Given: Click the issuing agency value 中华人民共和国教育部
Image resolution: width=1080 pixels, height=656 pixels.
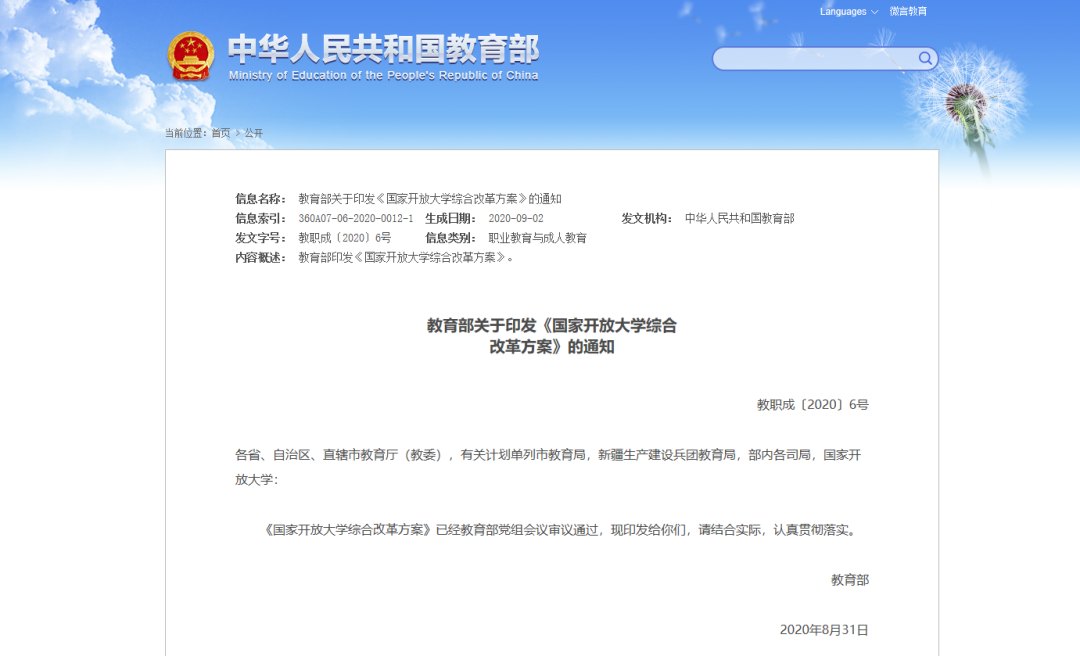Looking at the screenshot, I should [739, 218].
